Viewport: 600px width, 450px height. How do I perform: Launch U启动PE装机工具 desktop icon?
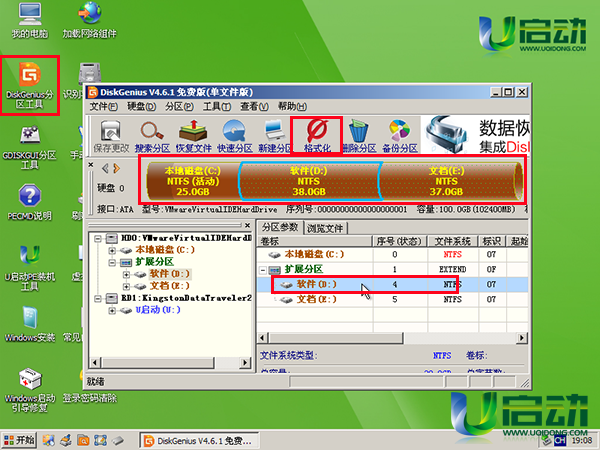coord(30,268)
